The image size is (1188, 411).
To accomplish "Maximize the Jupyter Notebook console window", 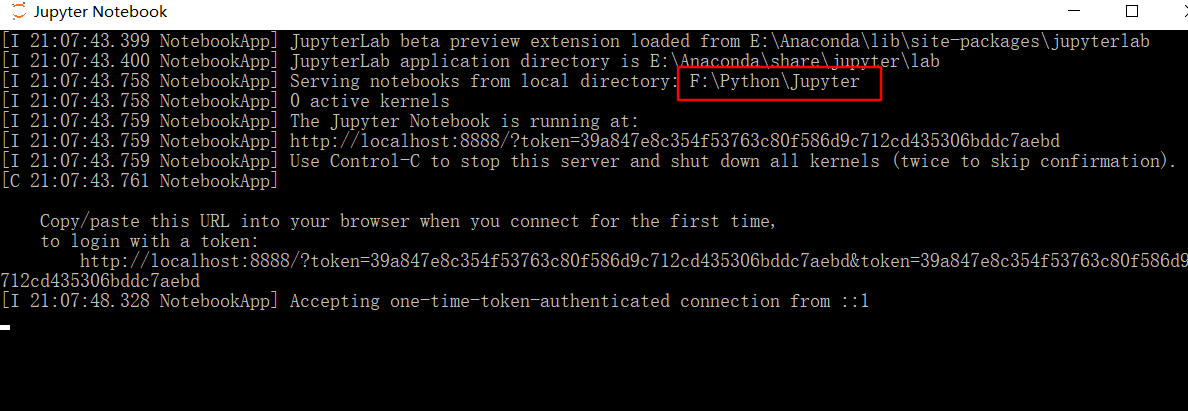I will tap(1132, 11).
